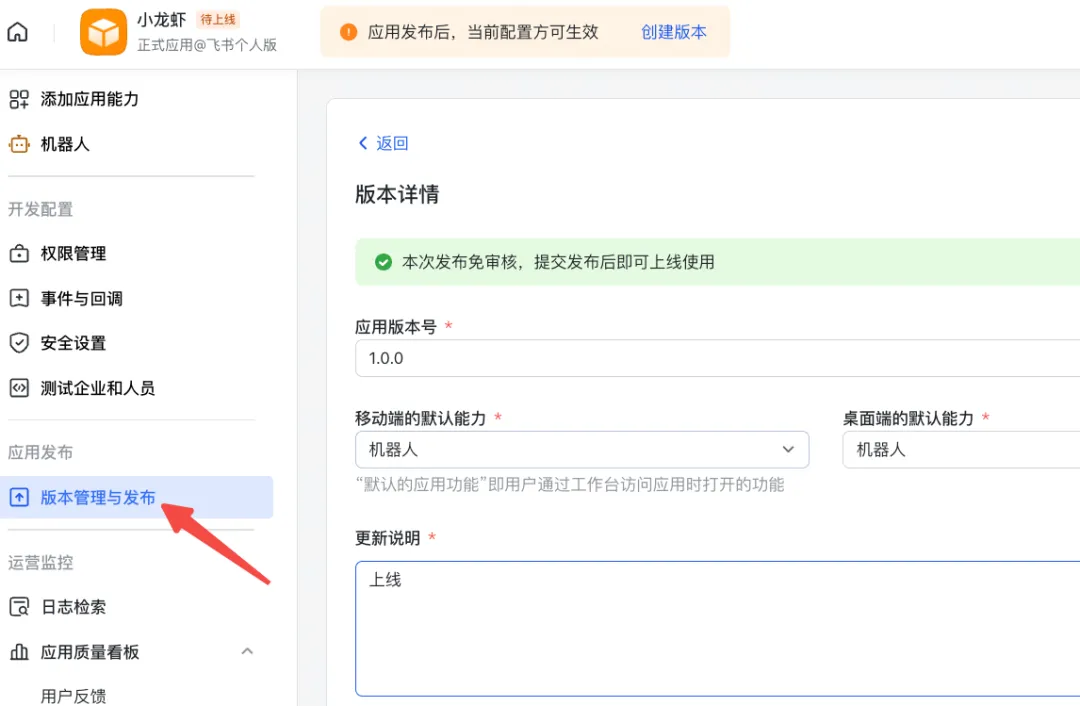
Task: Click the 返回 back link
Action: (383, 143)
